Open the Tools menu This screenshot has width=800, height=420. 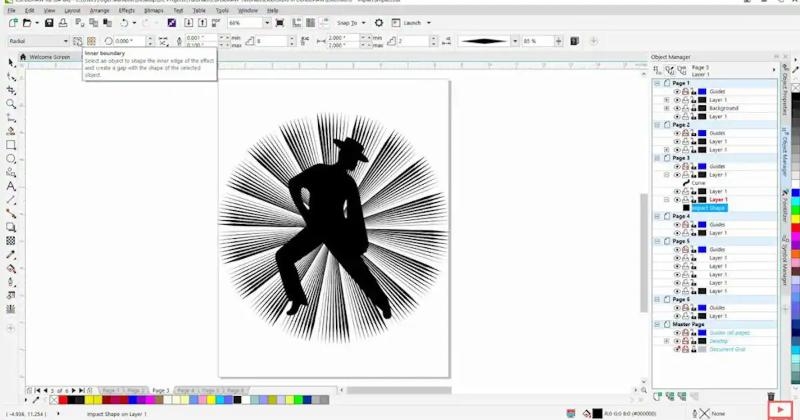(x=222, y=10)
